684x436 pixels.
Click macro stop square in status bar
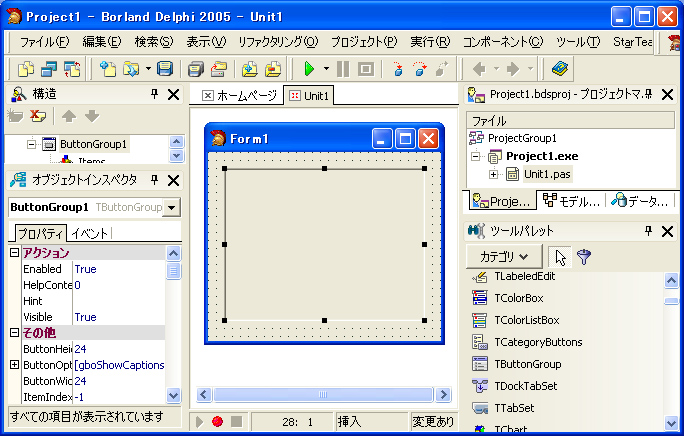point(236,421)
